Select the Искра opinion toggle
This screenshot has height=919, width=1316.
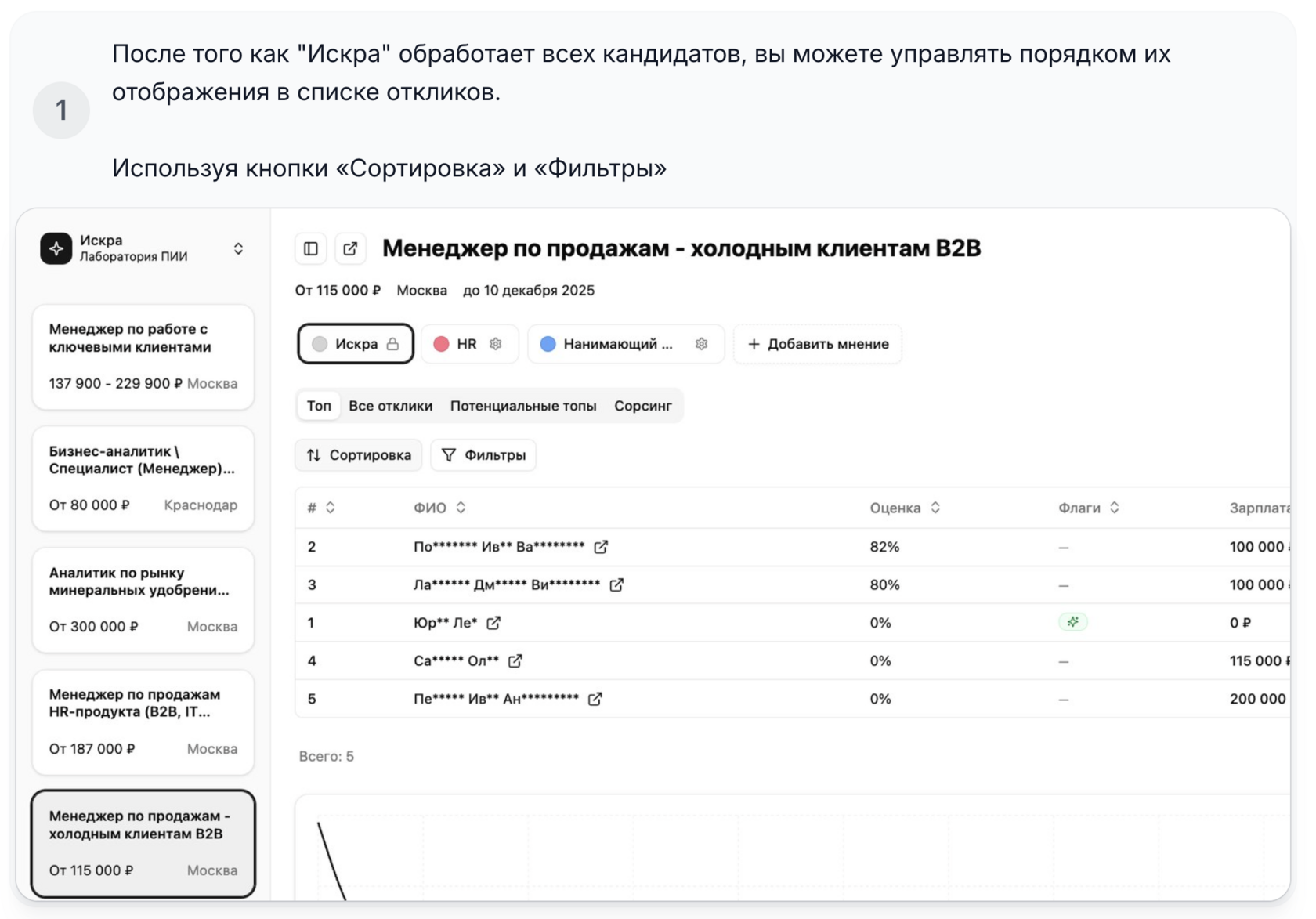click(x=355, y=344)
